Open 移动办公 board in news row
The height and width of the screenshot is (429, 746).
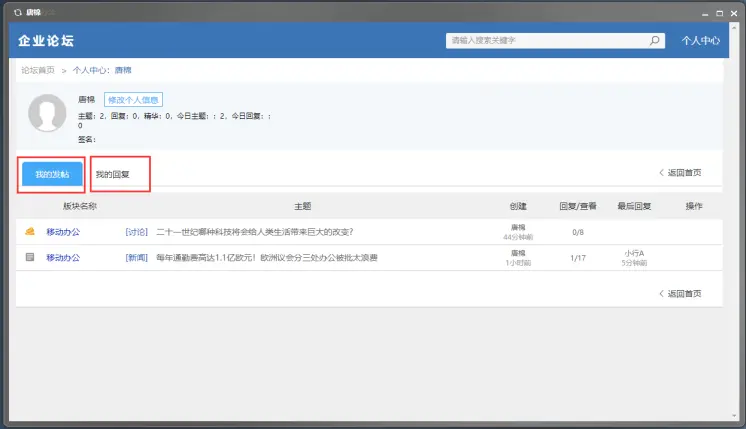click(63, 258)
